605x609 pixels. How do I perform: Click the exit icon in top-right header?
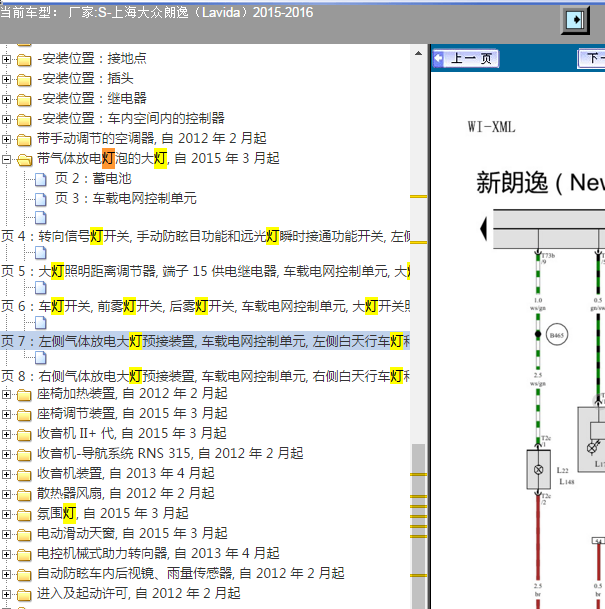point(575,20)
